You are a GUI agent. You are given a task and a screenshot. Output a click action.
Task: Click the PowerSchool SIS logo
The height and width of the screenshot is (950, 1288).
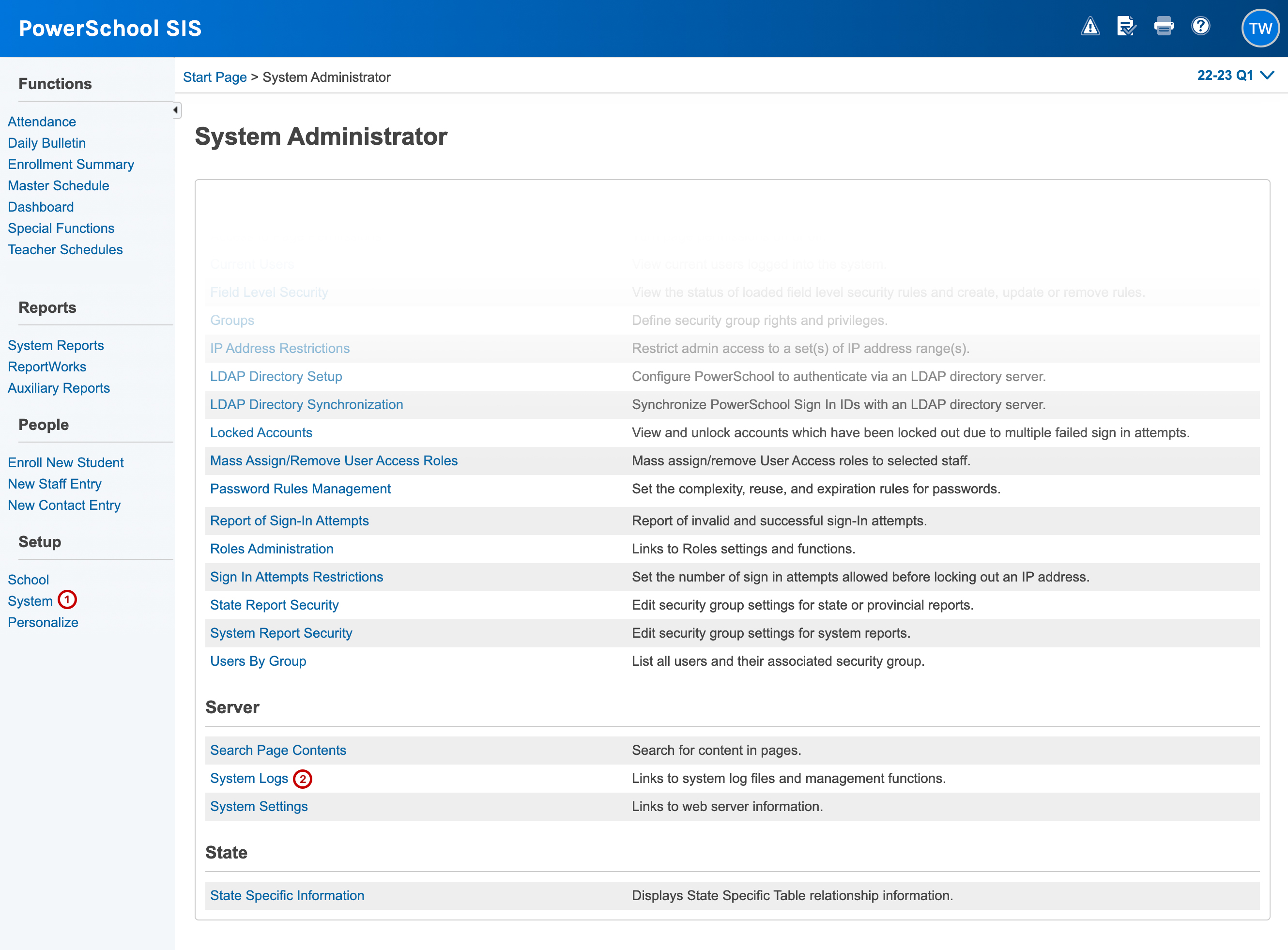tap(110, 28)
